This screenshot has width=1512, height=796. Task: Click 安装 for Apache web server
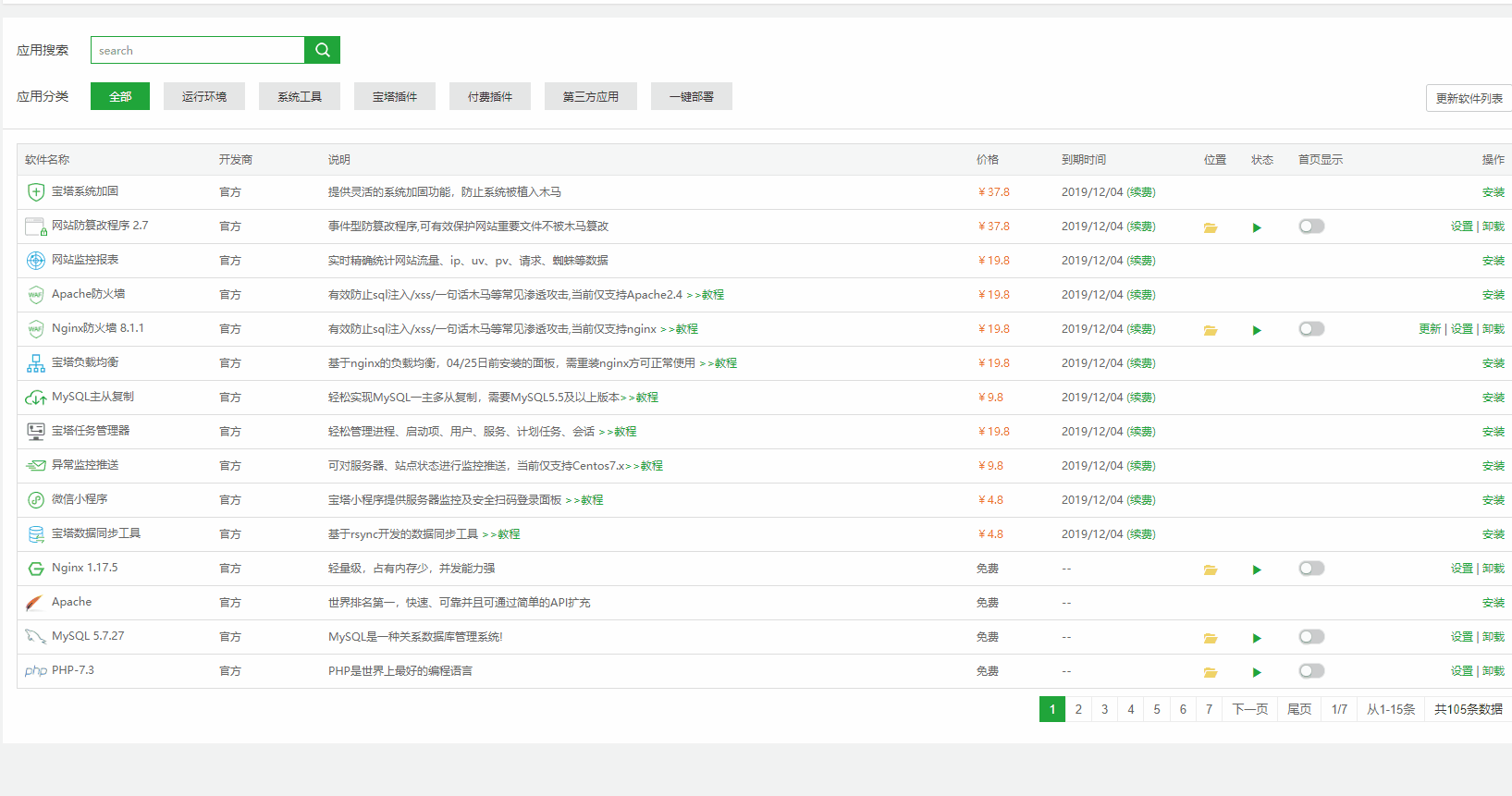[1494, 603]
